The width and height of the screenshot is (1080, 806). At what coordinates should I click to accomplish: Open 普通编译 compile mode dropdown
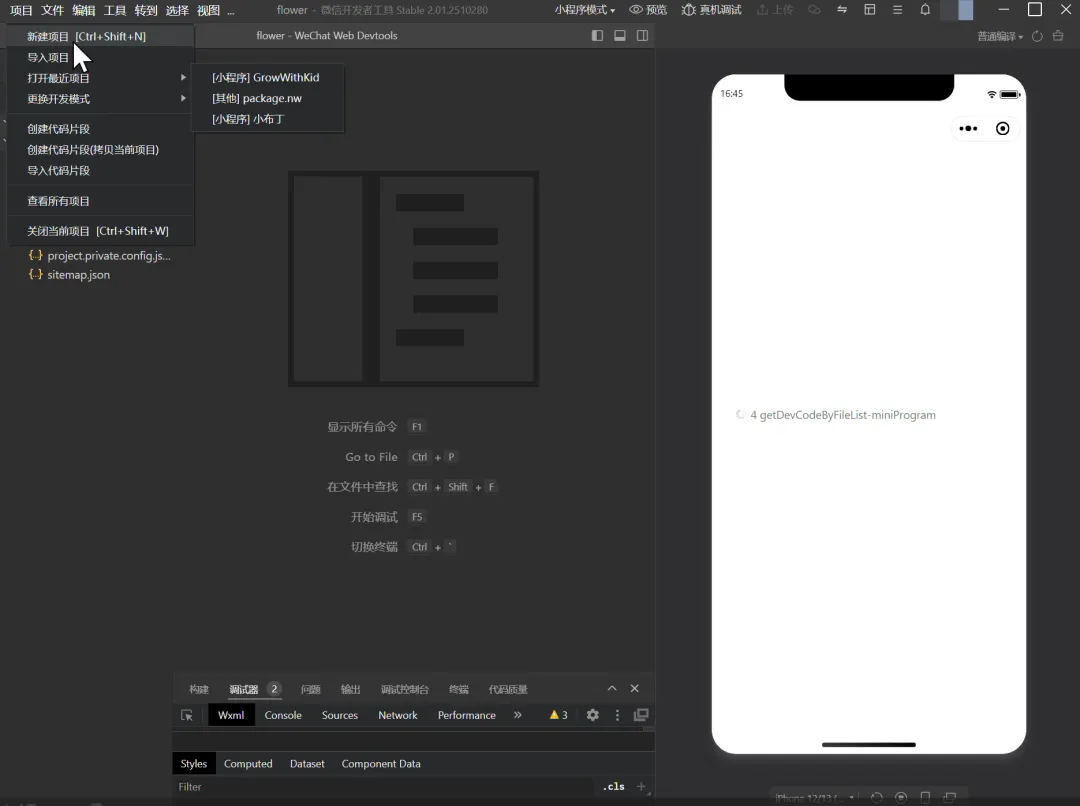999,36
